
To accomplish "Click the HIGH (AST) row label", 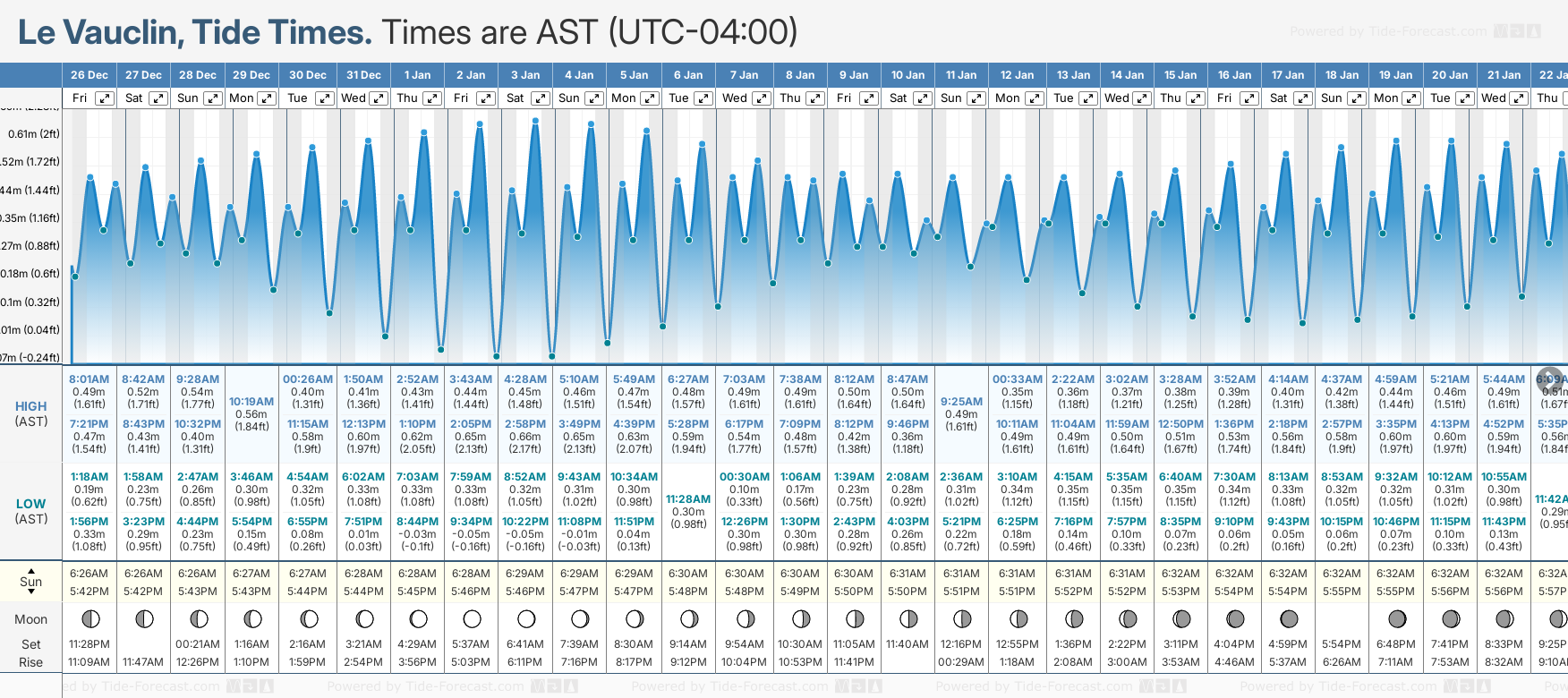I will tap(31, 413).
